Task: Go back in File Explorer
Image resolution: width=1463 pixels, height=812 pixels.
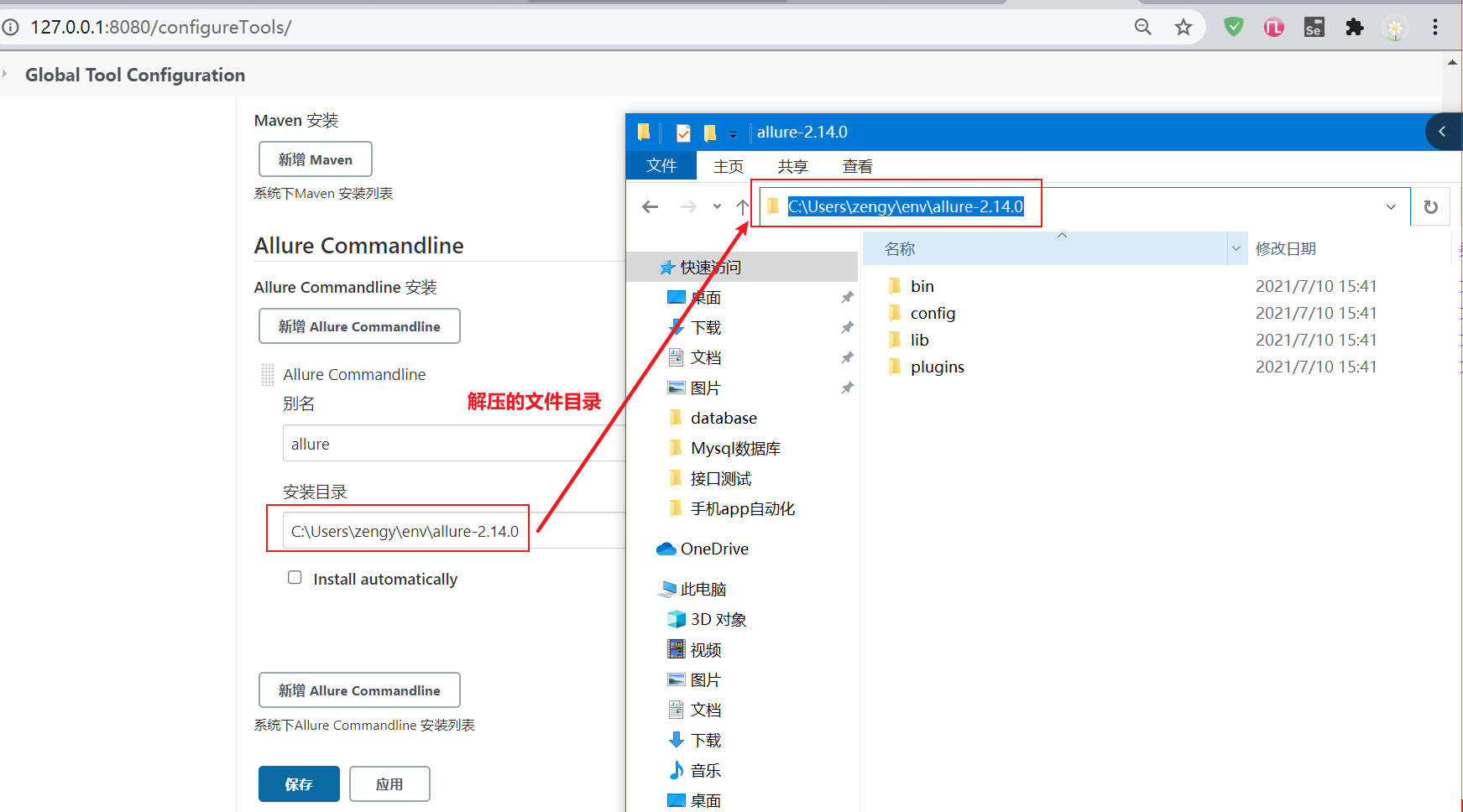Action: point(650,206)
